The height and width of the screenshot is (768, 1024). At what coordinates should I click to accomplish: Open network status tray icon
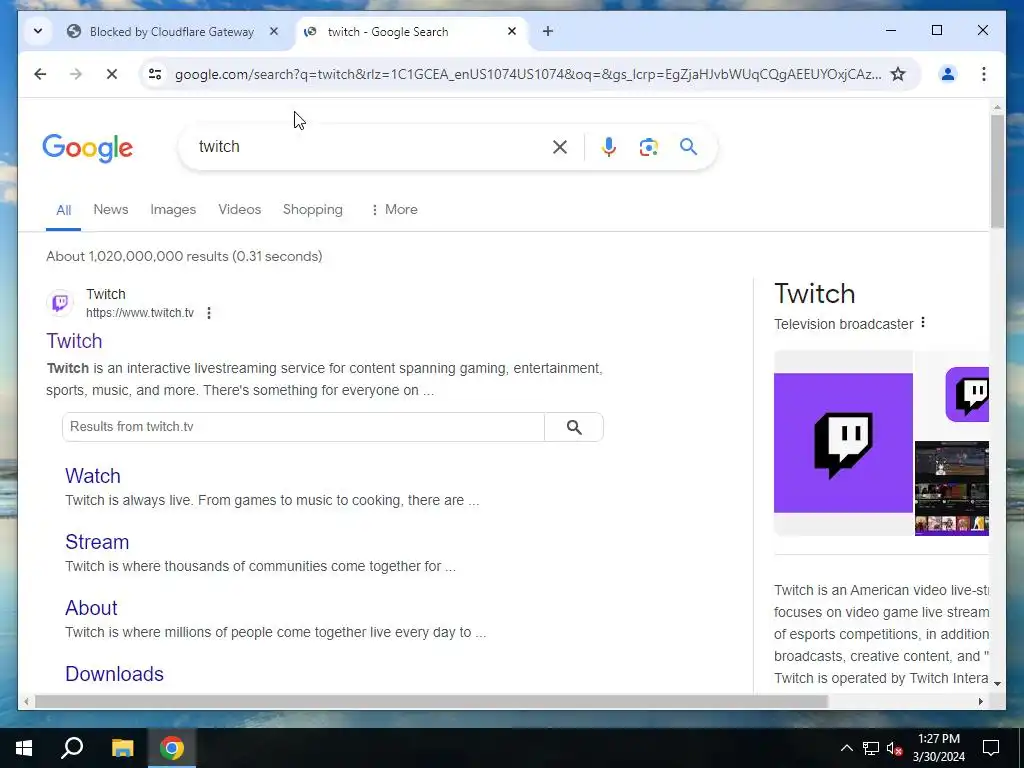(871, 748)
